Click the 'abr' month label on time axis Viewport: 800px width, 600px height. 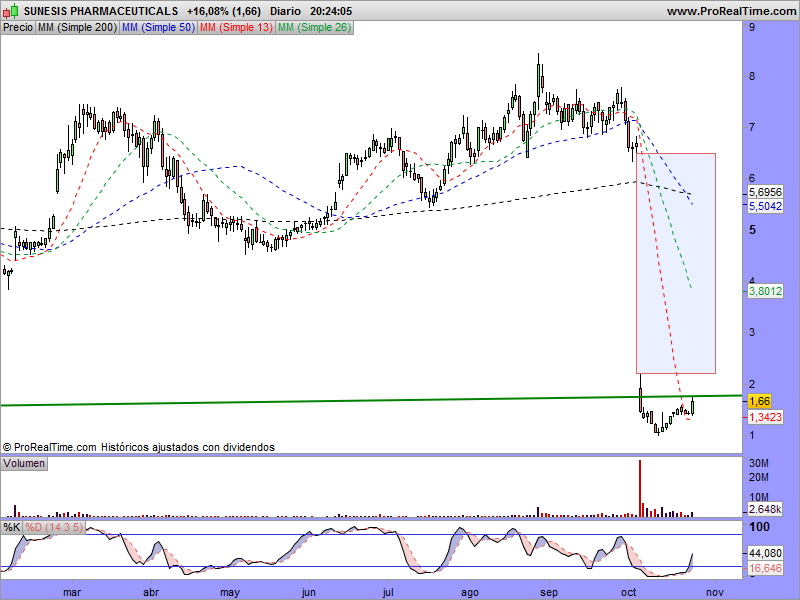(x=151, y=592)
